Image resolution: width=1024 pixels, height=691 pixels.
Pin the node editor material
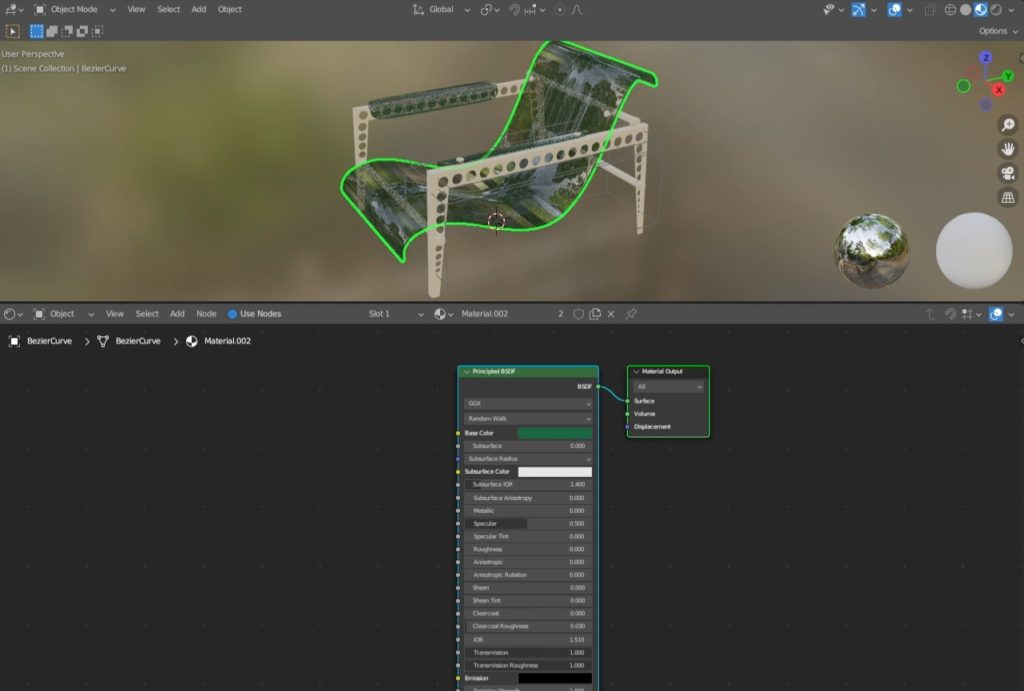(631, 314)
